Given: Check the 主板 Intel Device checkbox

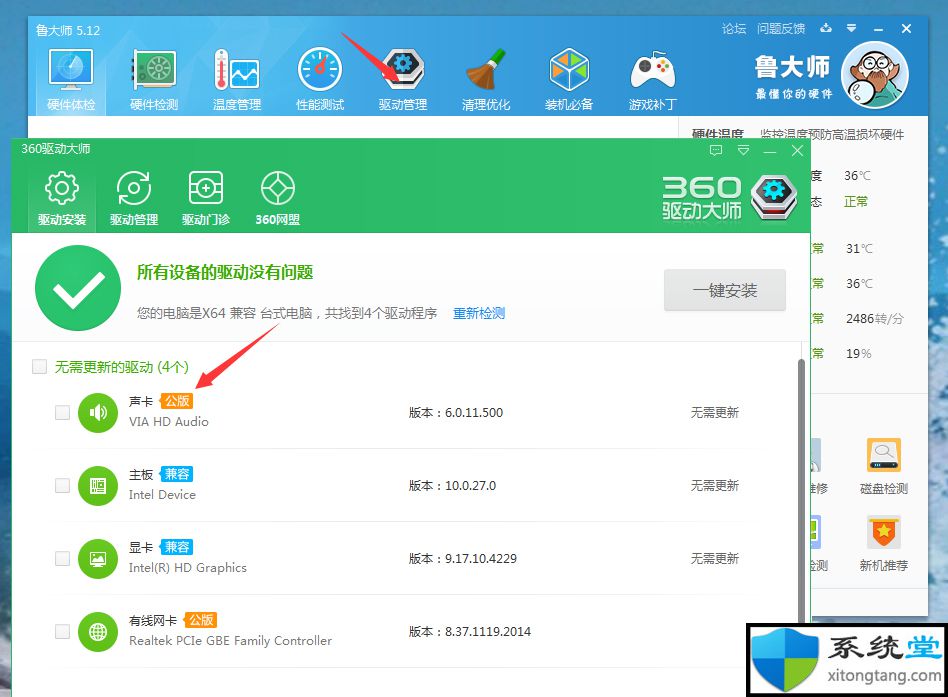Looking at the screenshot, I should [62, 485].
